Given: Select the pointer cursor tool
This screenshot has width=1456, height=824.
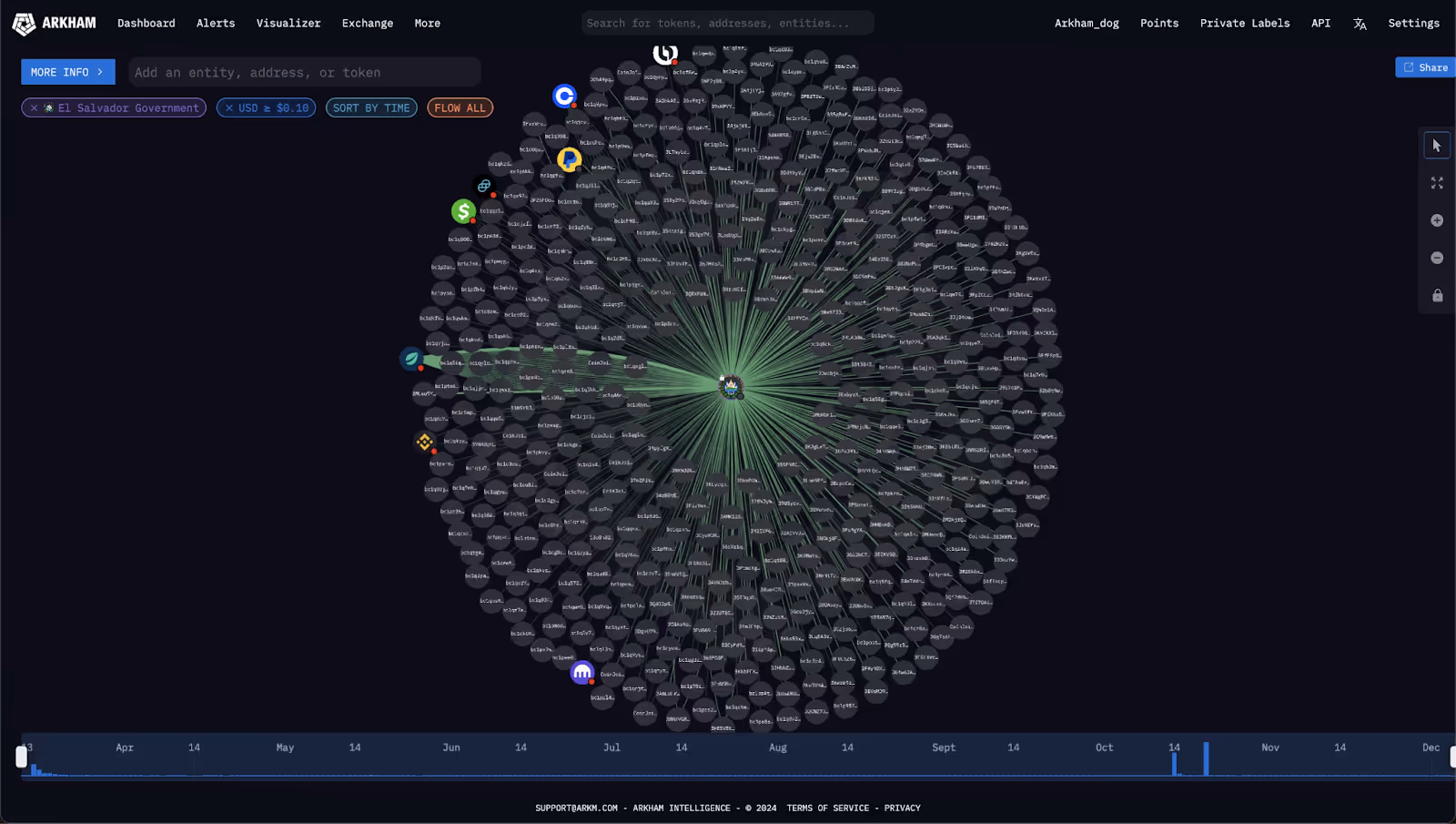Looking at the screenshot, I should click(x=1437, y=146).
